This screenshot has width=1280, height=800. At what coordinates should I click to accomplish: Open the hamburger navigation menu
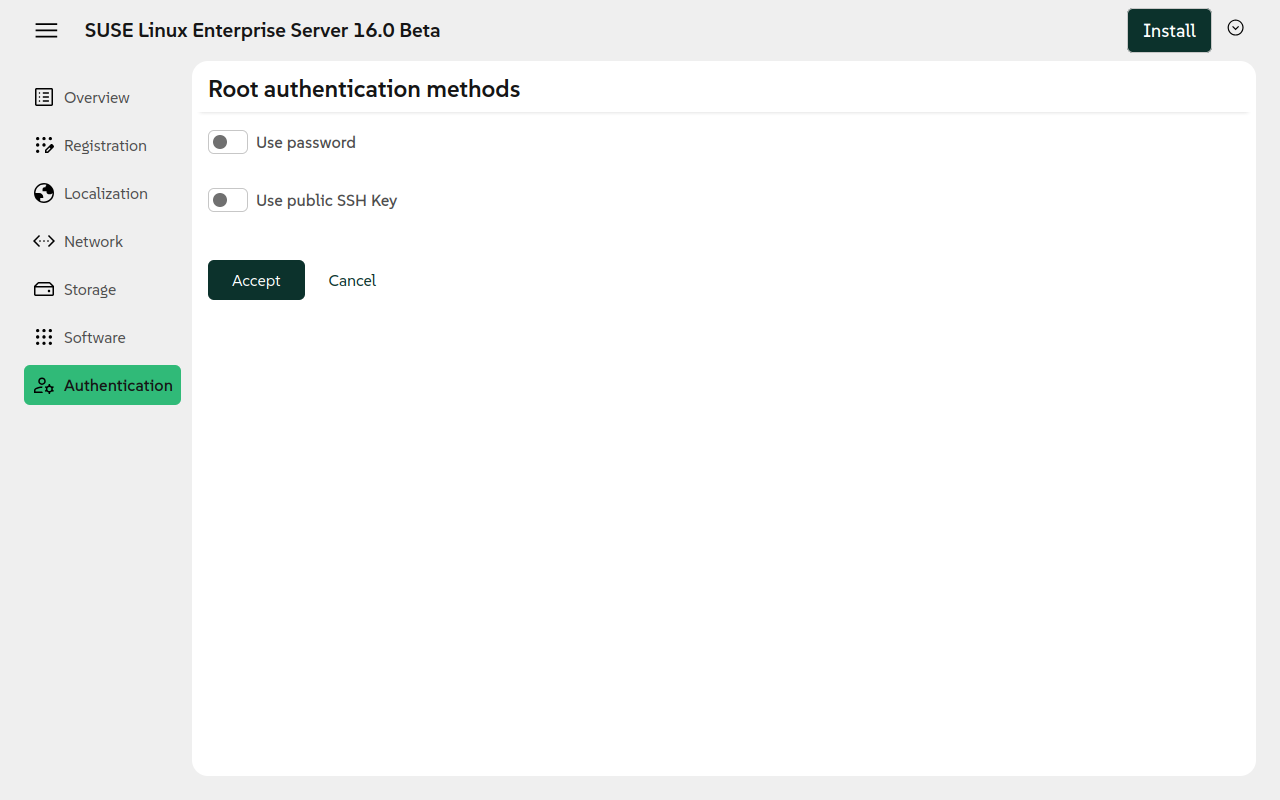[x=46, y=30]
